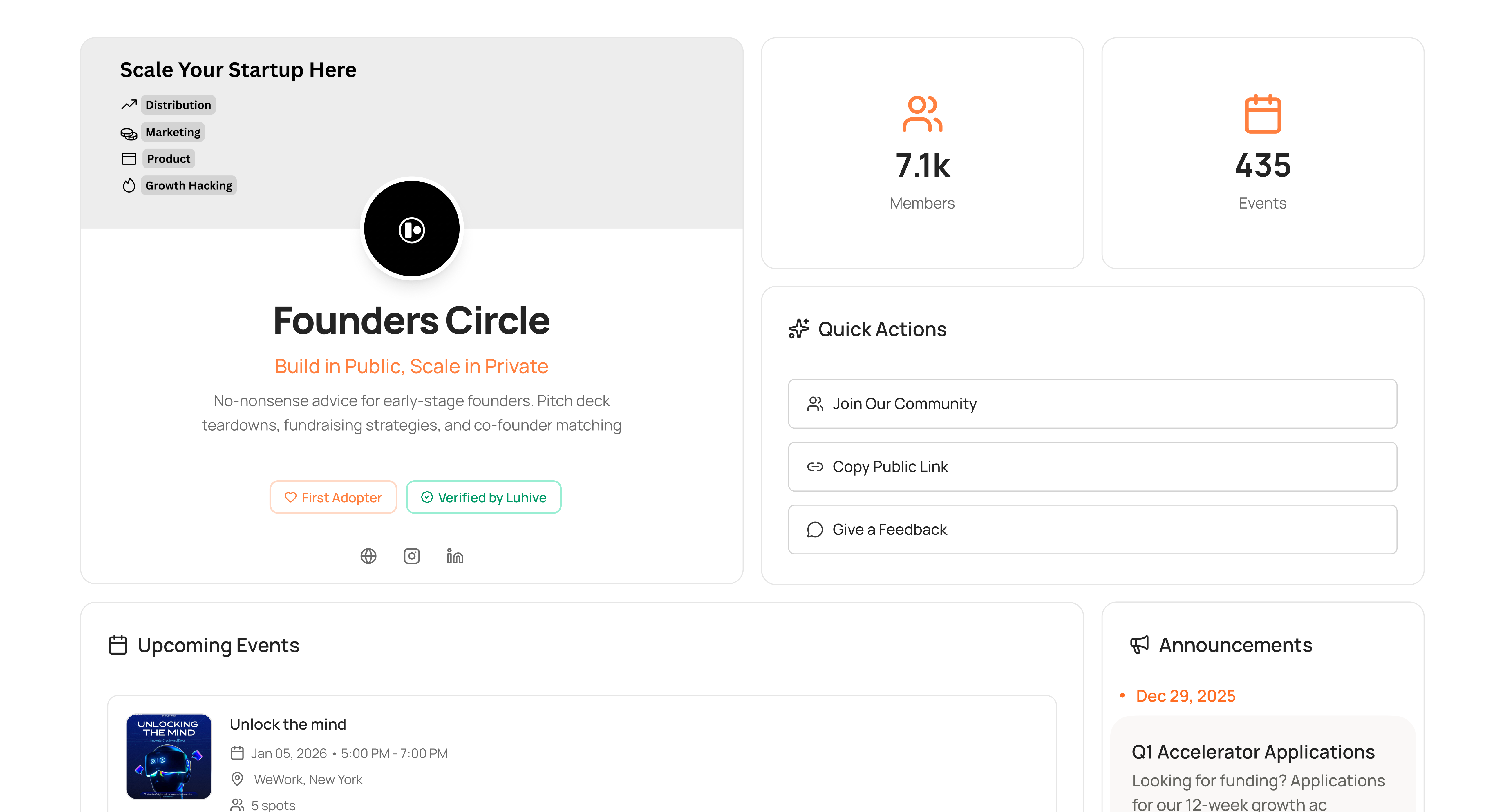Select the Product tag
This screenshot has height=812, width=1504.
(168, 159)
